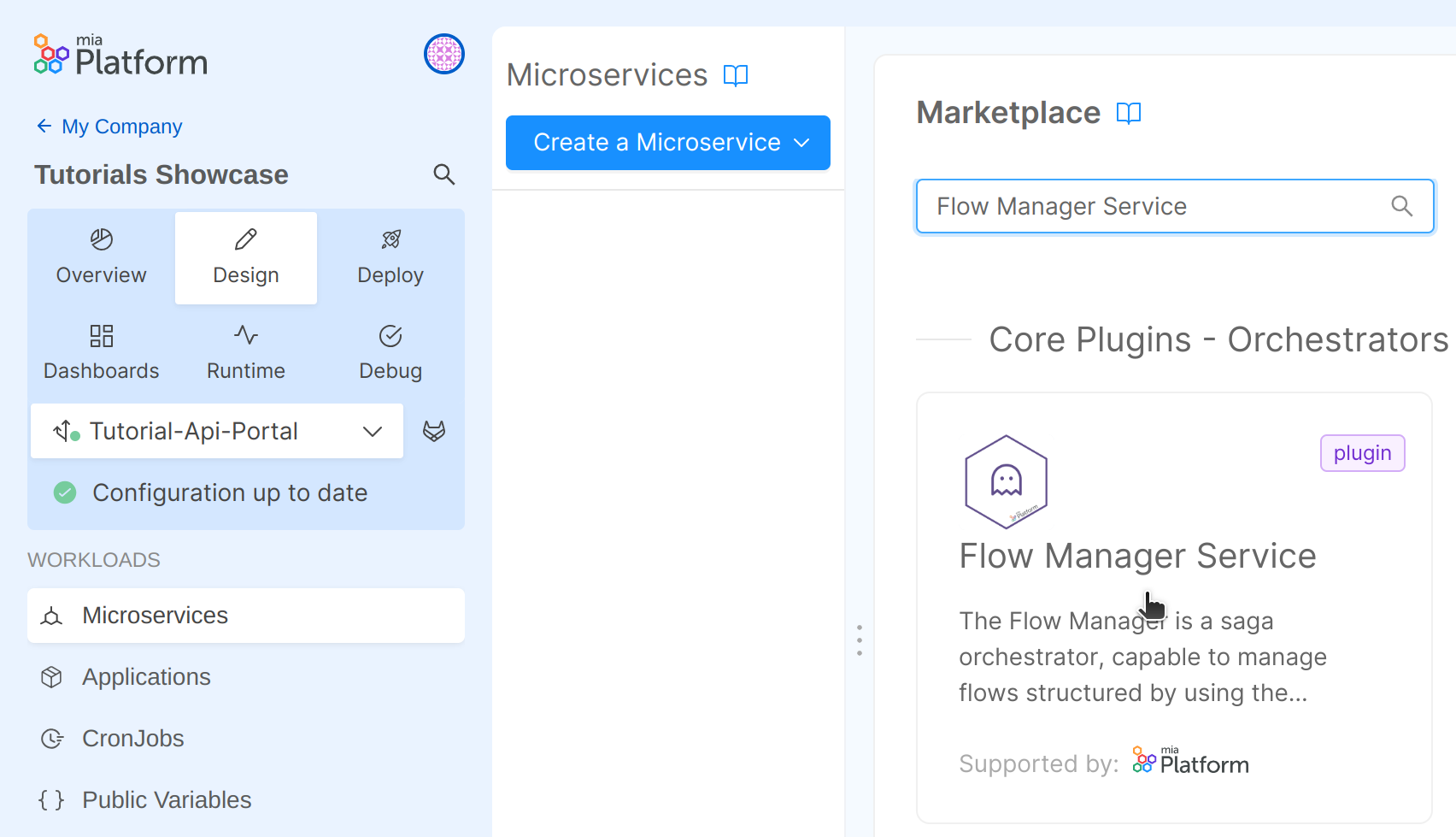This screenshot has height=837, width=1456.
Task: Select the Runtime activity icon
Action: coord(245,336)
